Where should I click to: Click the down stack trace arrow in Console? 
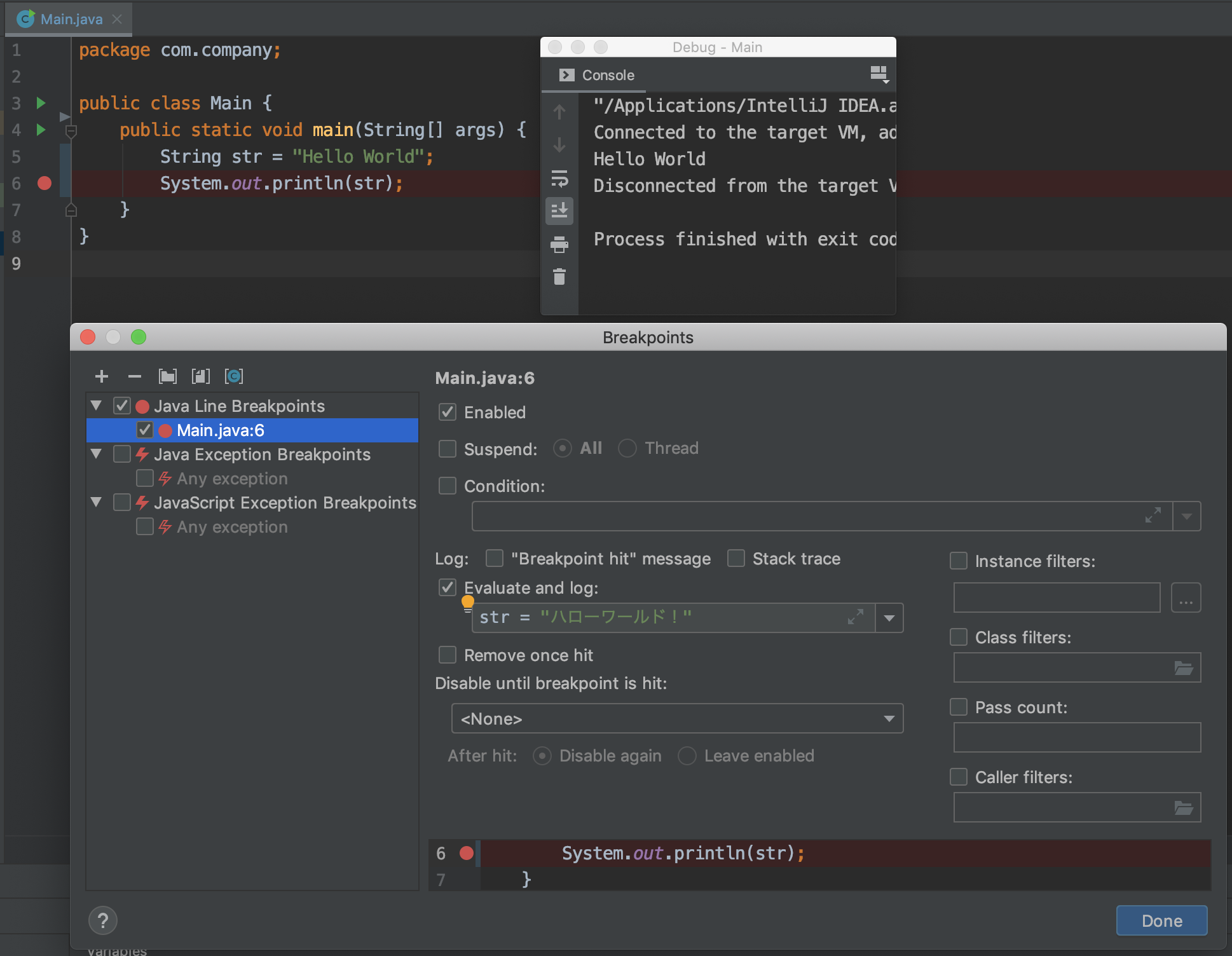pos(559,145)
